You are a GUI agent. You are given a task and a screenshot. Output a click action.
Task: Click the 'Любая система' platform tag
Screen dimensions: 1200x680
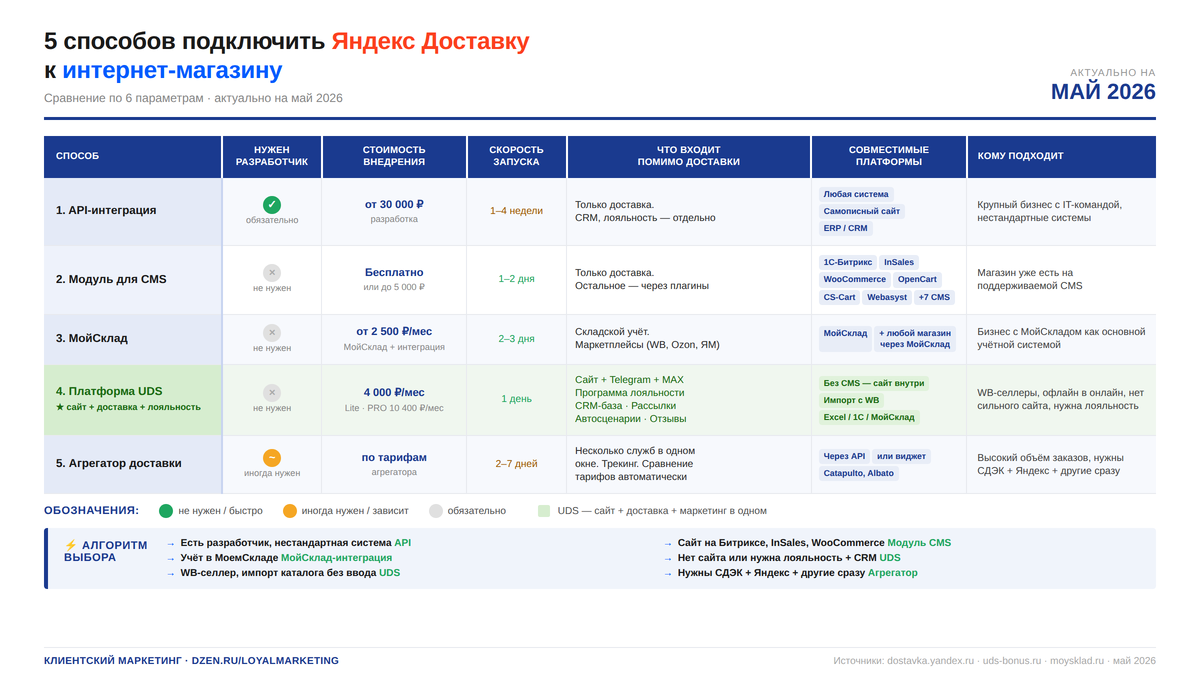[x=855, y=194]
